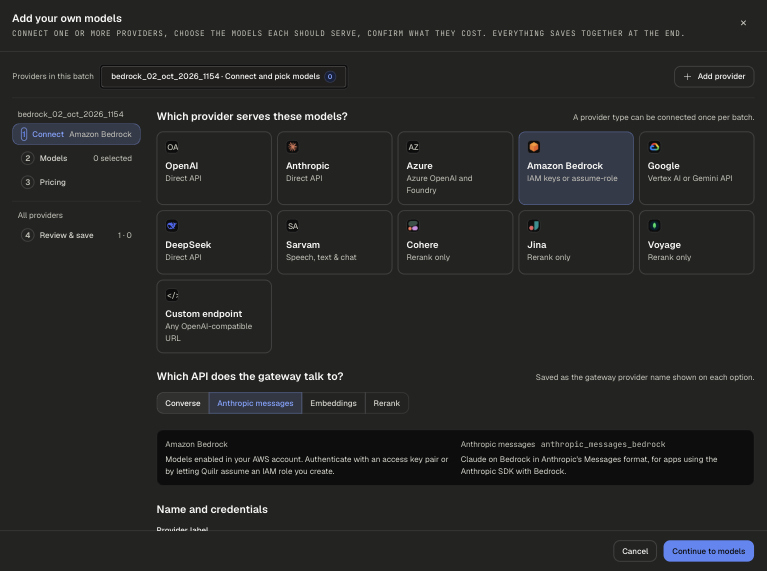Click the 'Add your own models' title
Image resolution: width=767 pixels, height=571 pixels.
pyautogui.click(x=67, y=18)
